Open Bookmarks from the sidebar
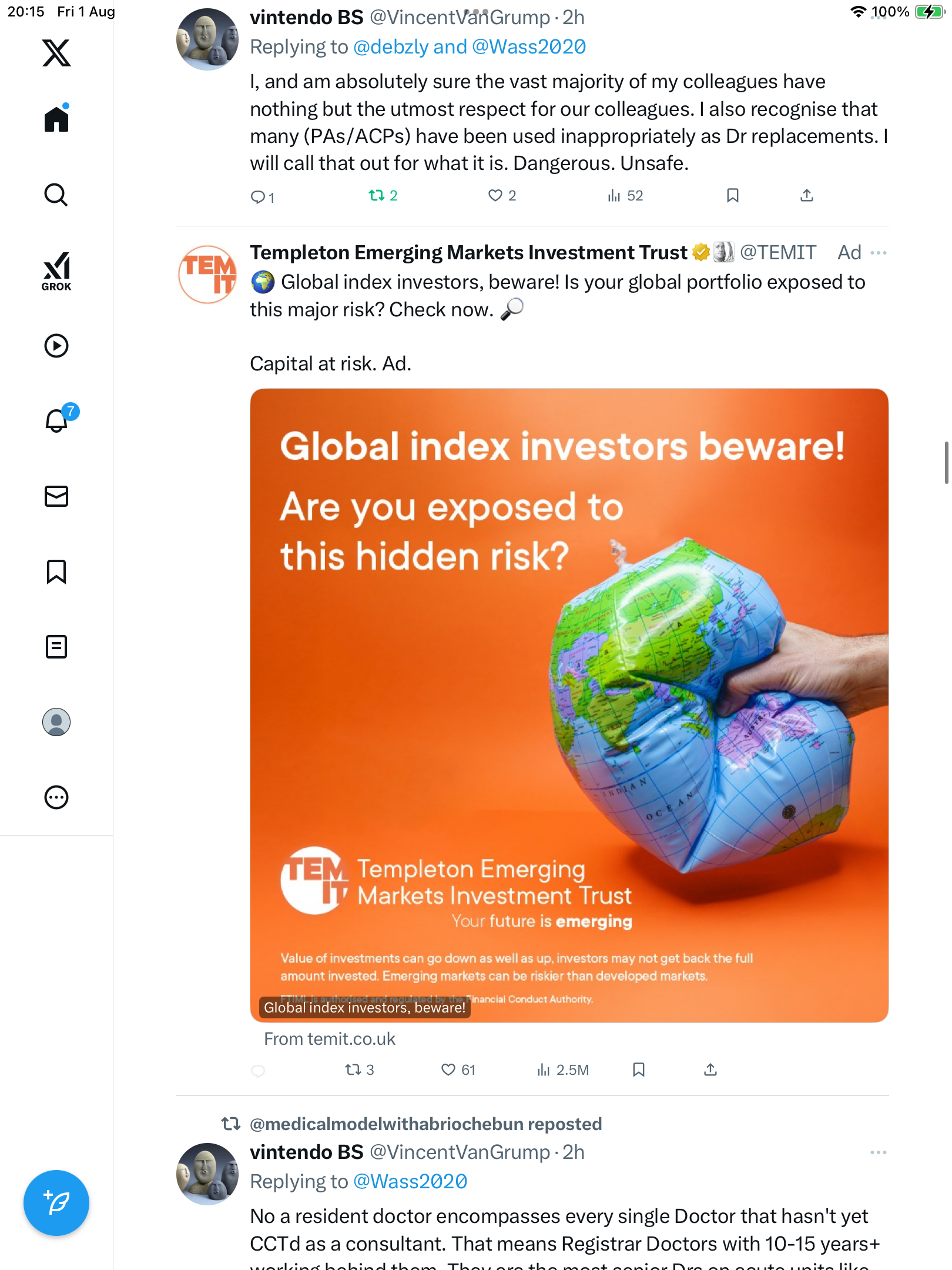Screen dimensions: 952x1270 pos(56,571)
